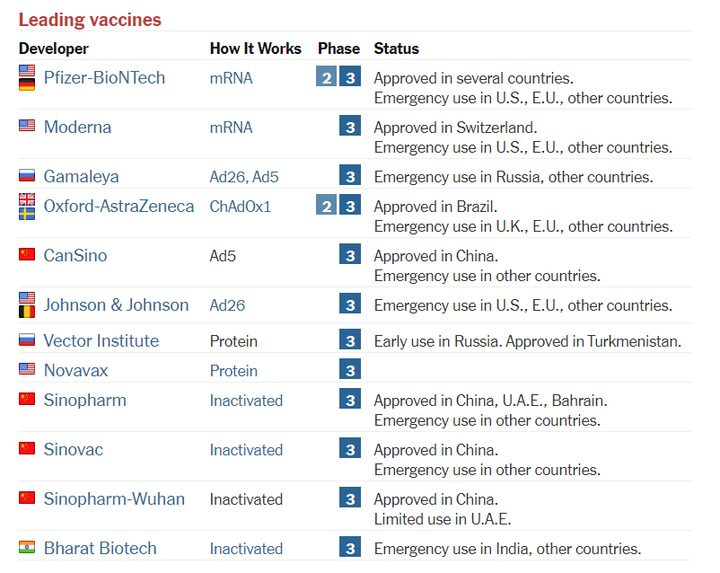This screenshot has width=720, height=573.
Task: Click the Phase 3 badge in Moderna row
Action: coord(350,126)
